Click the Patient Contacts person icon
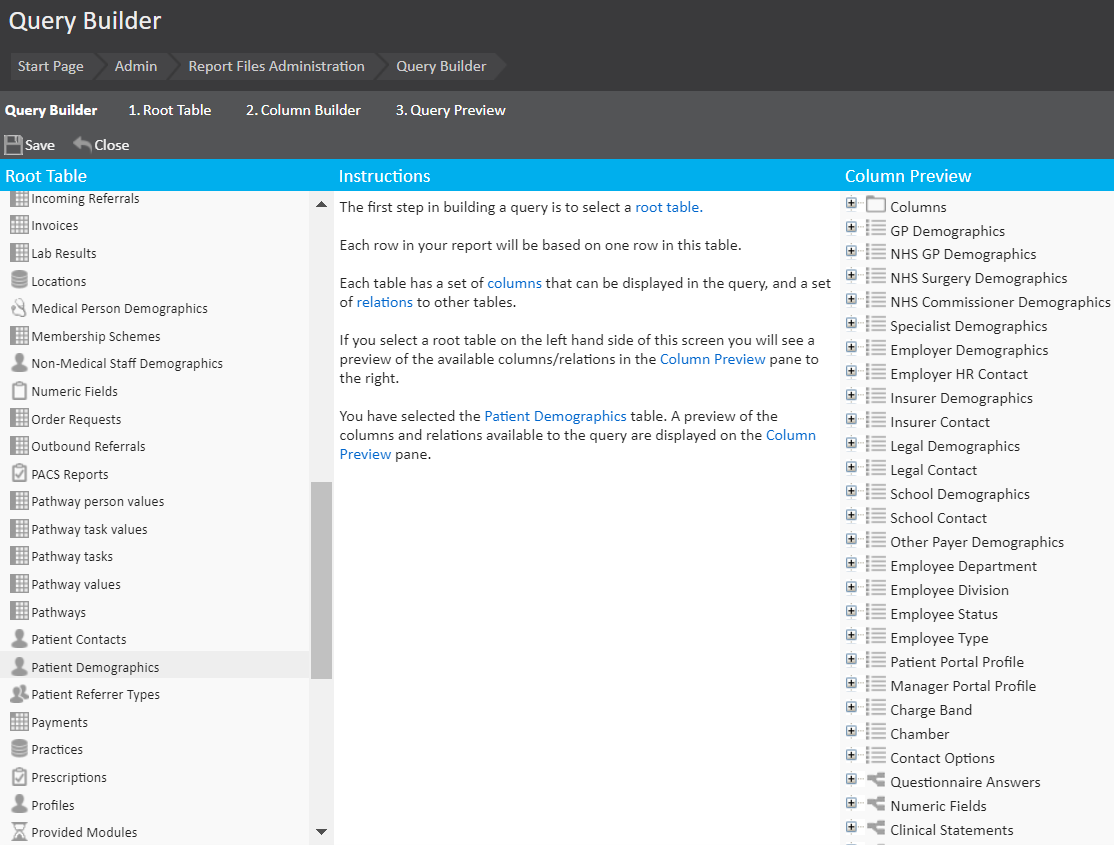This screenshot has height=845, width=1114. 19,639
